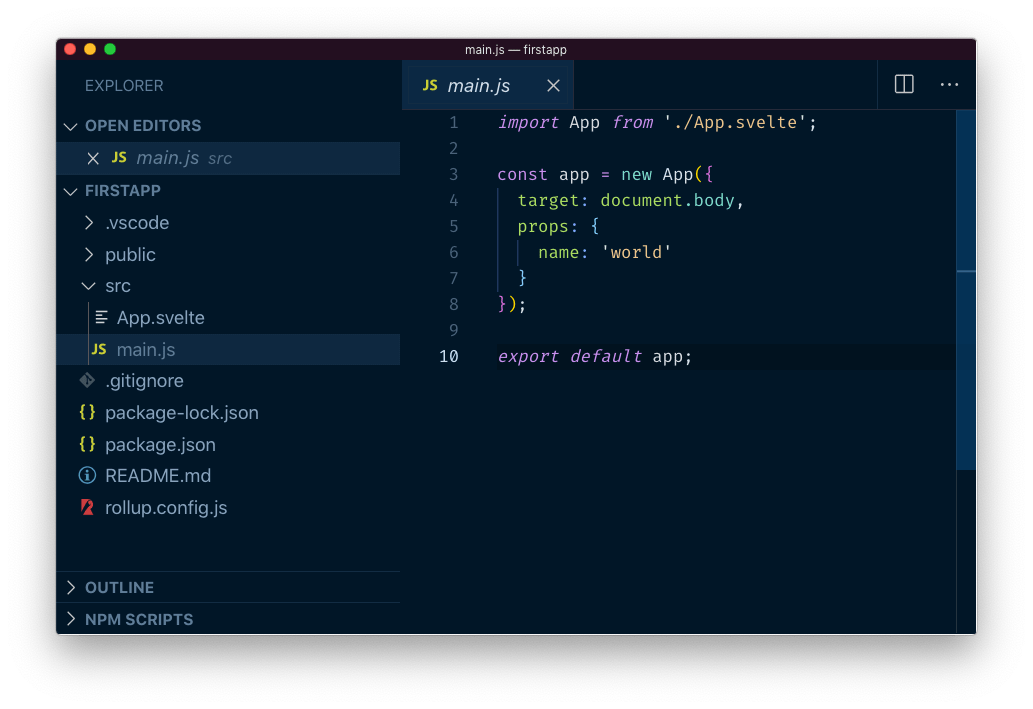
Task: Expand the public folder
Action: tap(89, 255)
